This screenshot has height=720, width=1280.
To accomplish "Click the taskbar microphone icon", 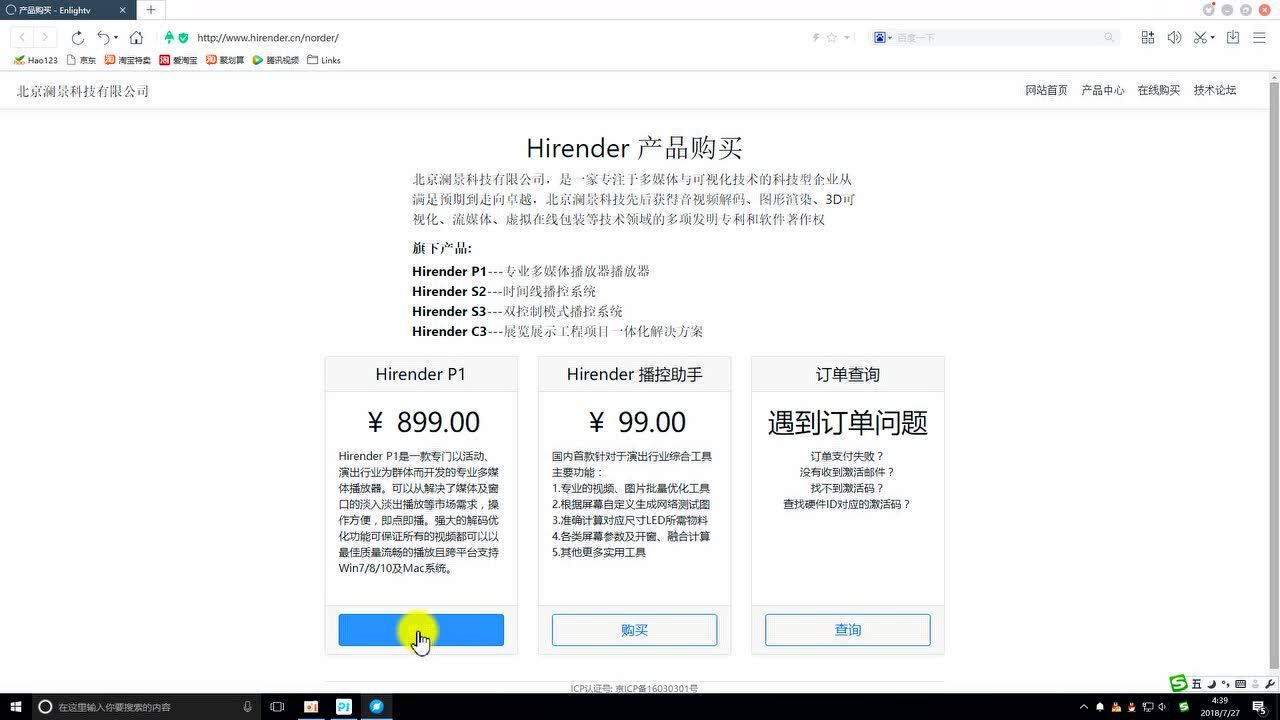I will click(x=248, y=706).
